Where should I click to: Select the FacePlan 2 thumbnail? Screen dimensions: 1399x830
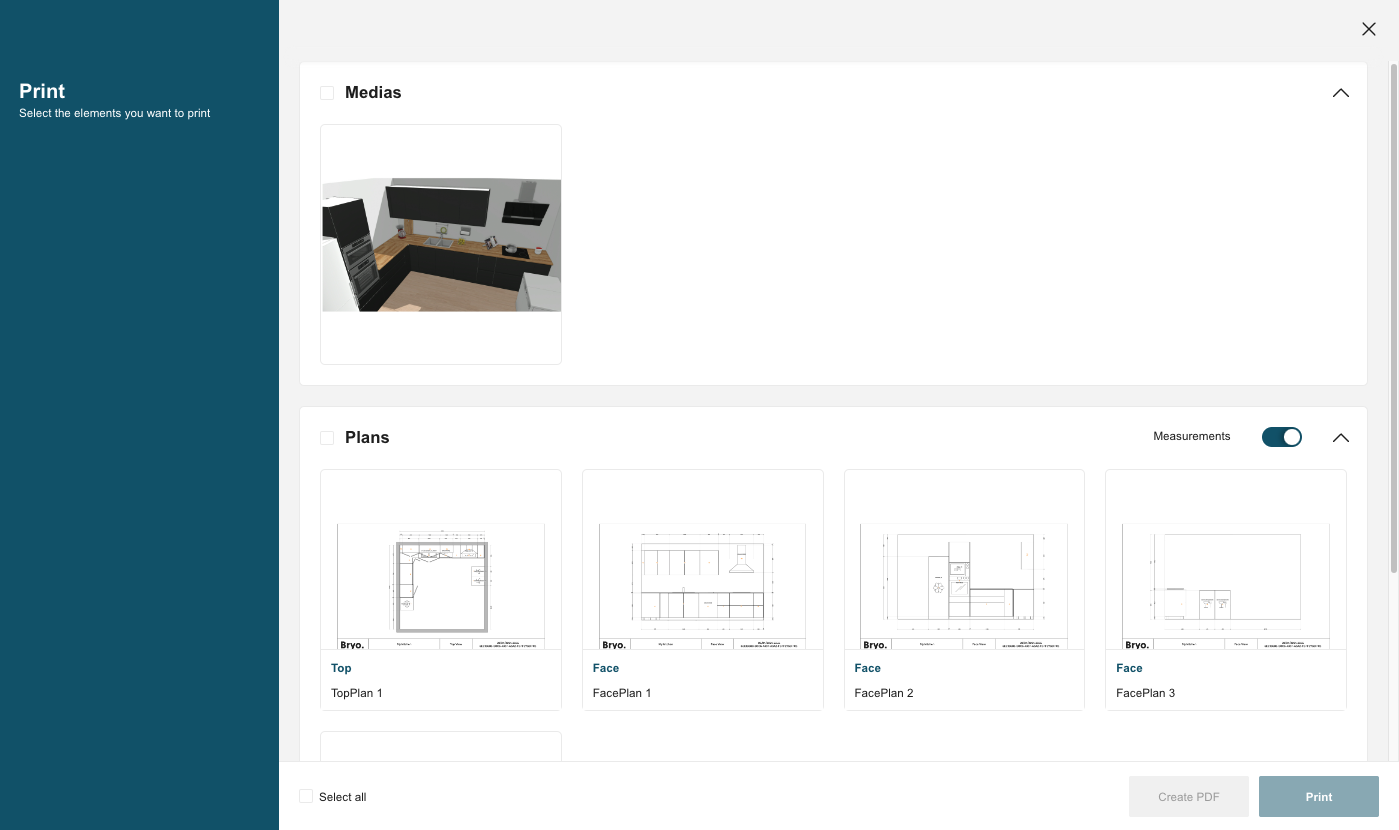[963, 585]
